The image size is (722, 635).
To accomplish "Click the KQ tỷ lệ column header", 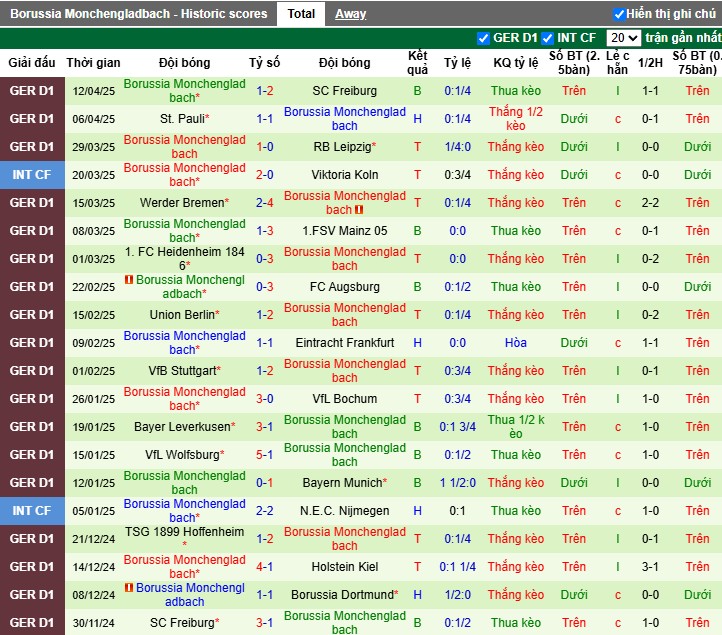I will [x=516, y=63].
